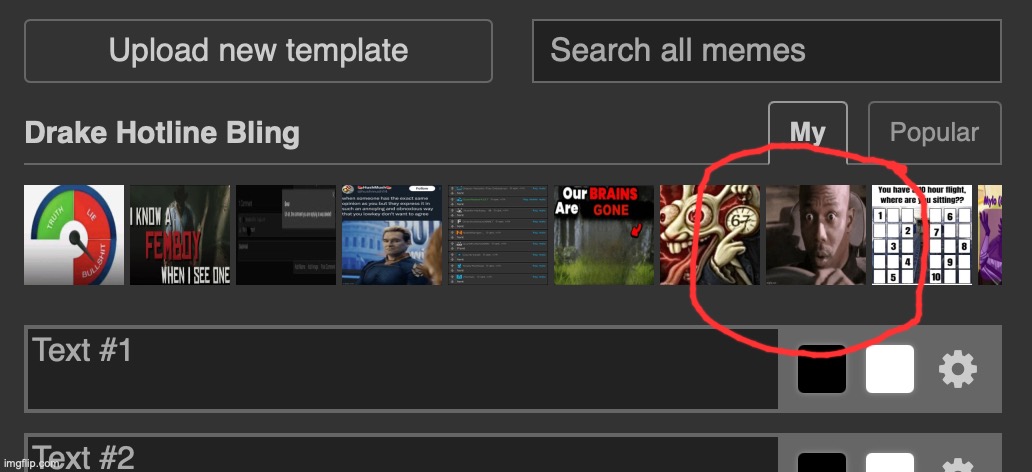Select the 'Our Brains Are Gone' template
Image resolution: width=1032 pixels, height=472 pixels.
click(604, 235)
